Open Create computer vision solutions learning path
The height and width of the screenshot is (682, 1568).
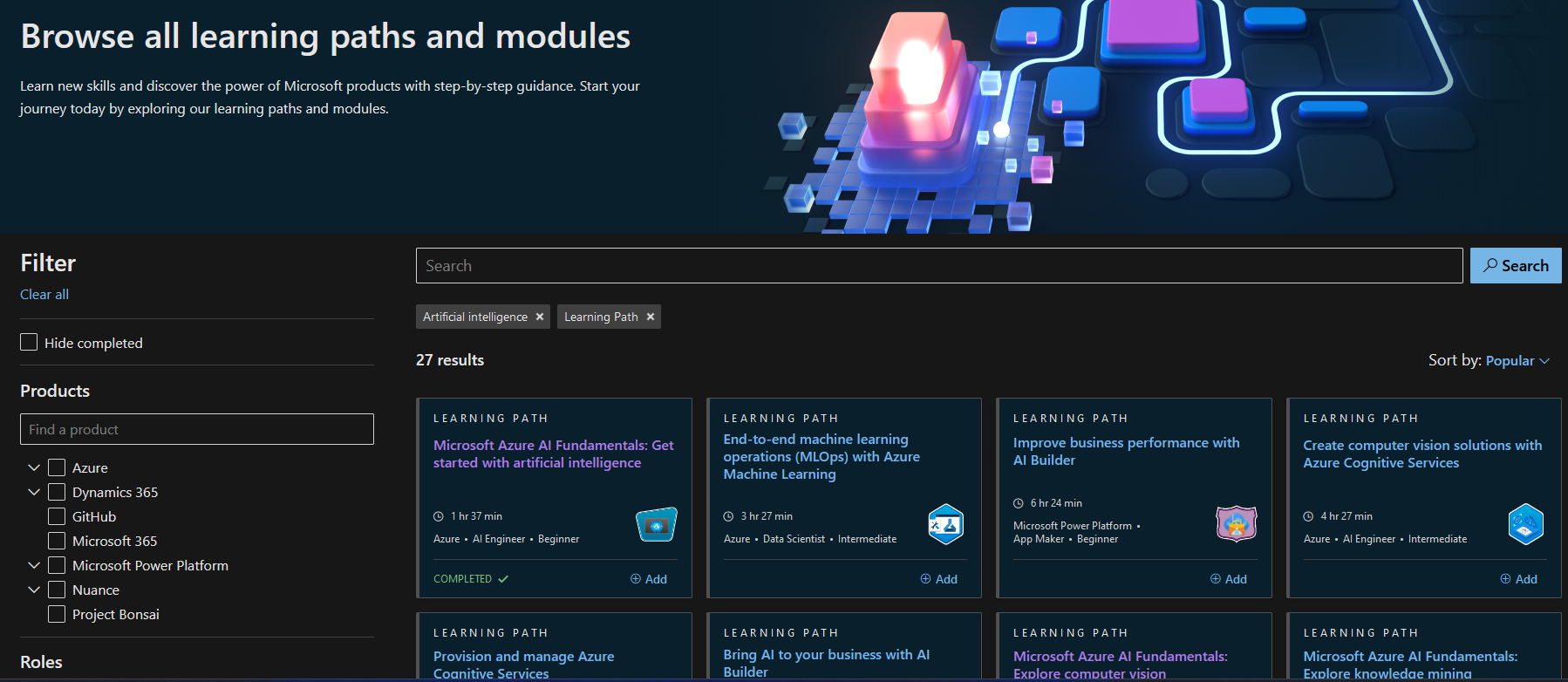[1422, 454]
